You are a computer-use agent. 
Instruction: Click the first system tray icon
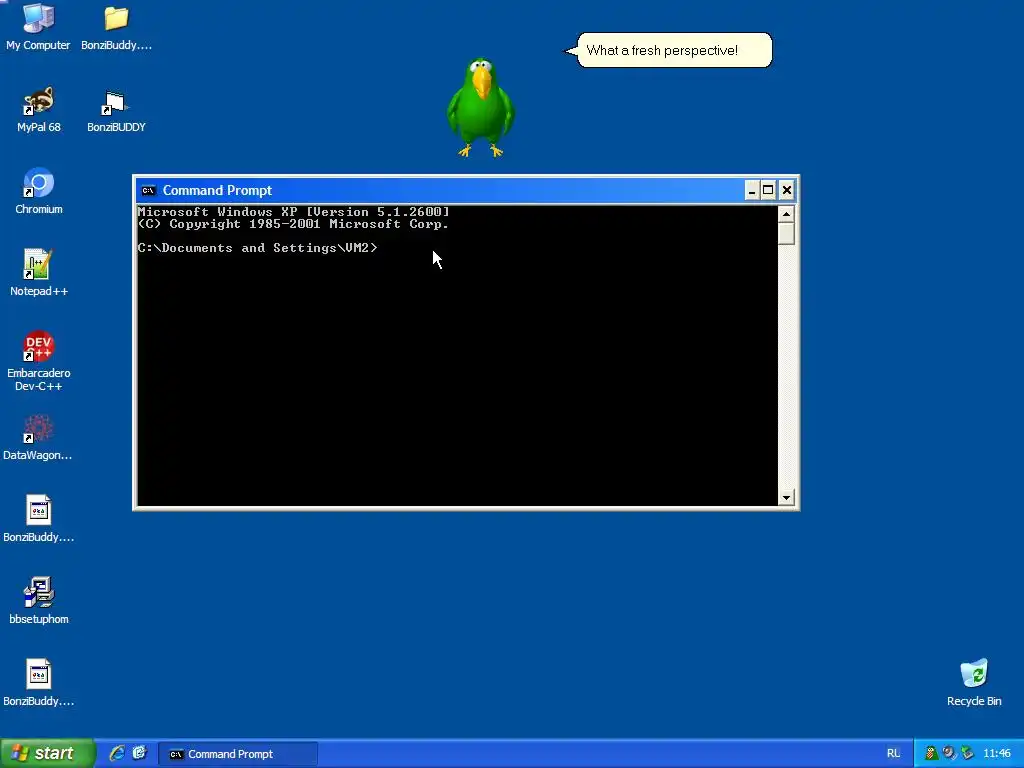point(931,754)
